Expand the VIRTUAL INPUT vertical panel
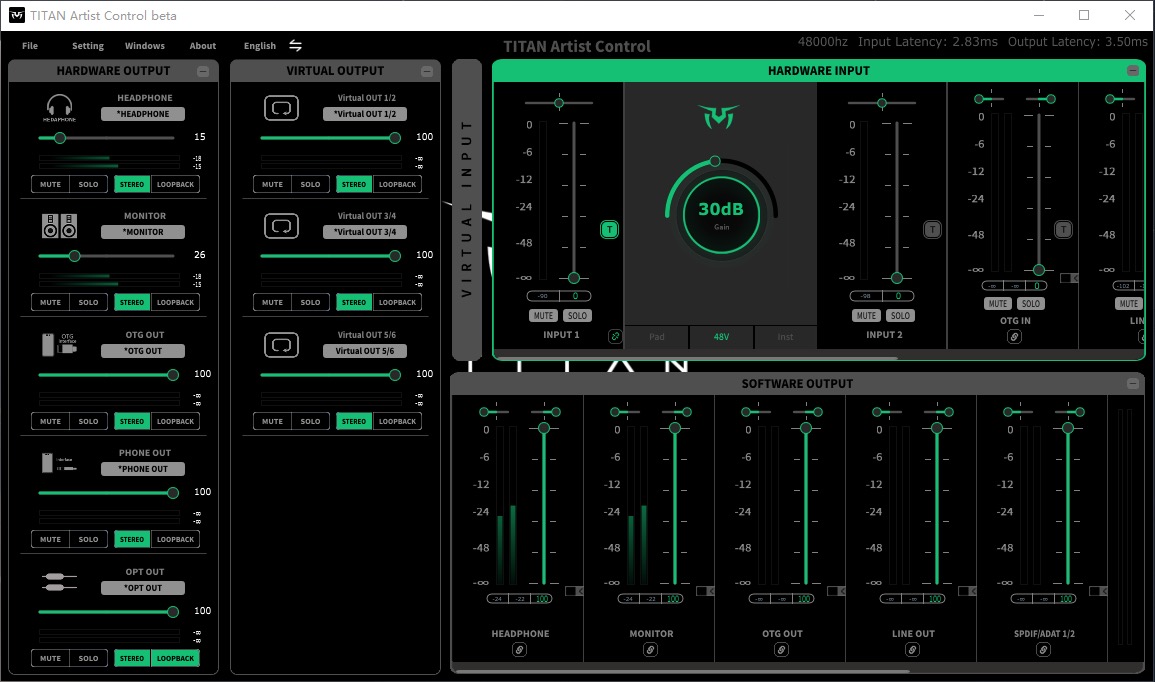Image resolution: width=1155 pixels, height=682 pixels. pyautogui.click(x=466, y=209)
